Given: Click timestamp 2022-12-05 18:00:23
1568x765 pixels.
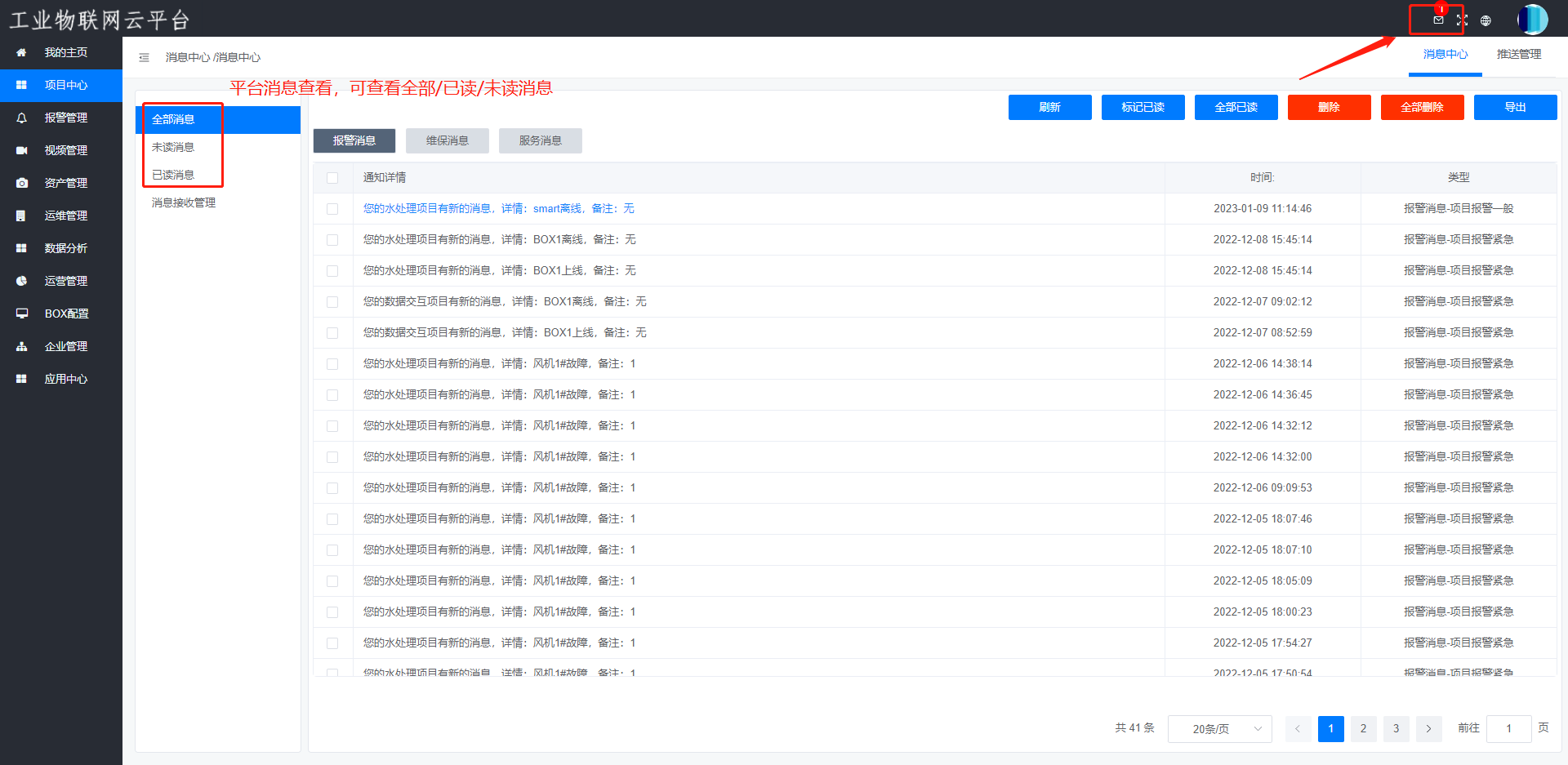Looking at the screenshot, I should pos(1263,612).
